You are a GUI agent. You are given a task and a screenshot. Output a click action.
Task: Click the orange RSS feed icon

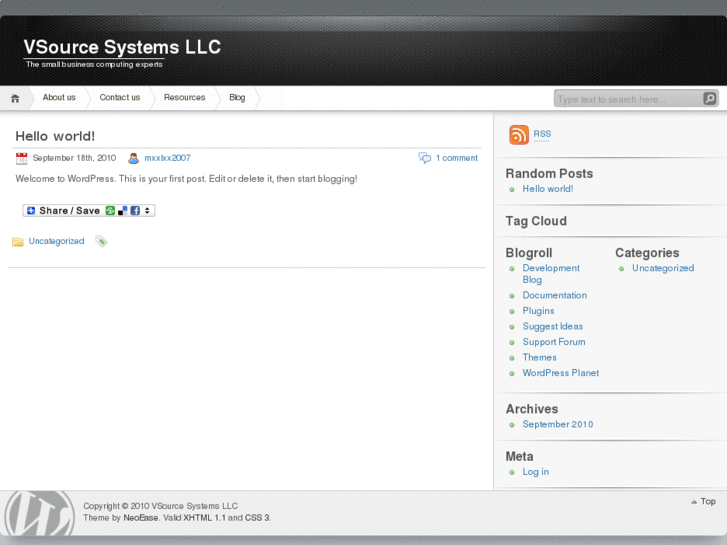pyautogui.click(x=518, y=135)
